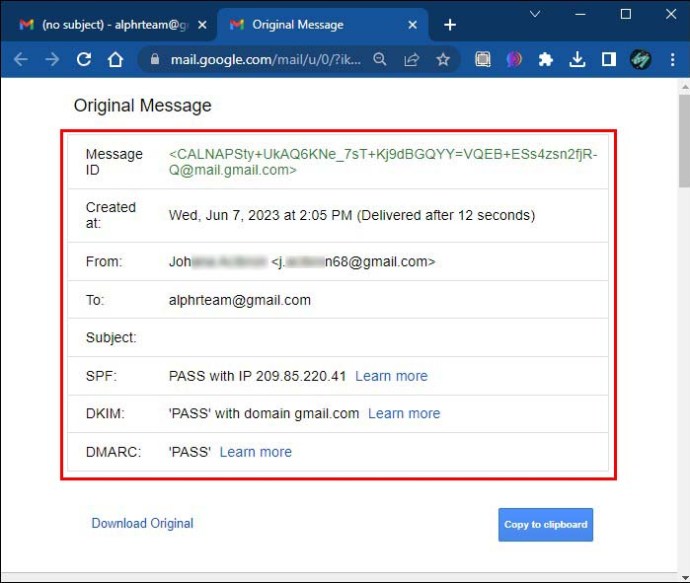
Task: Click 'alphrteam@gmail.com' recipient text
Action: (x=240, y=300)
